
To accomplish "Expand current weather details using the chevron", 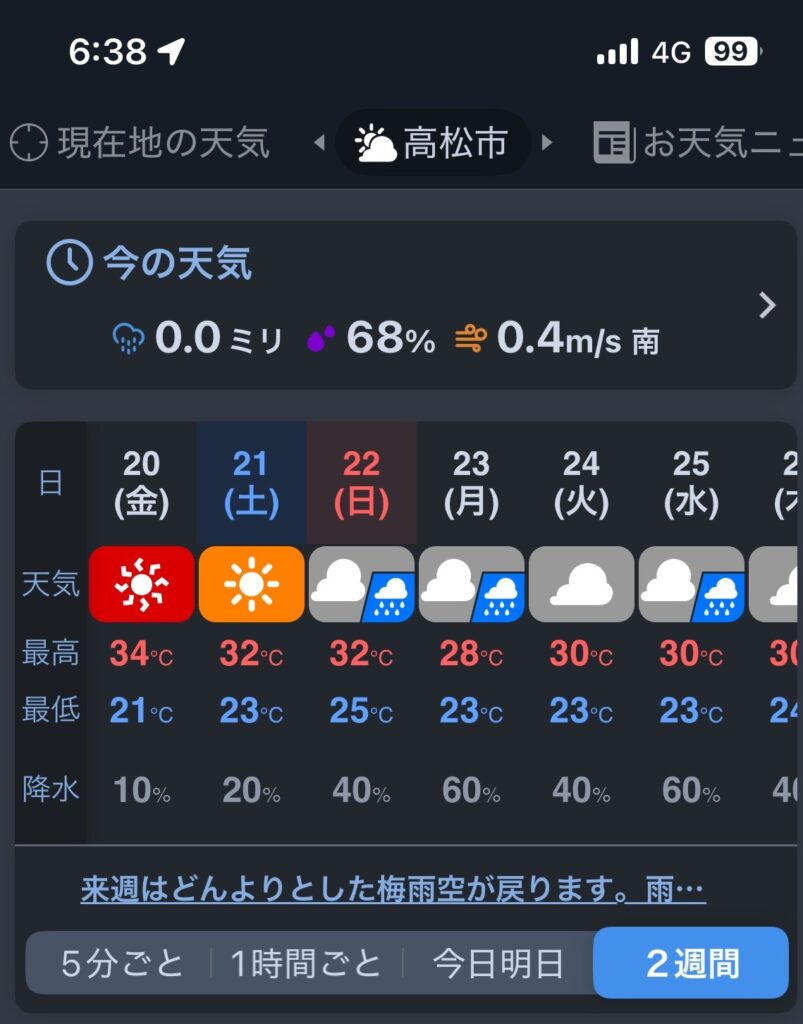I will pos(767,305).
